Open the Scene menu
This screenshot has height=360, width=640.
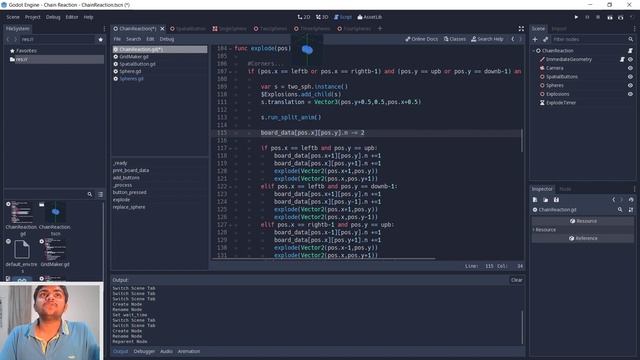click(x=13, y=17)
